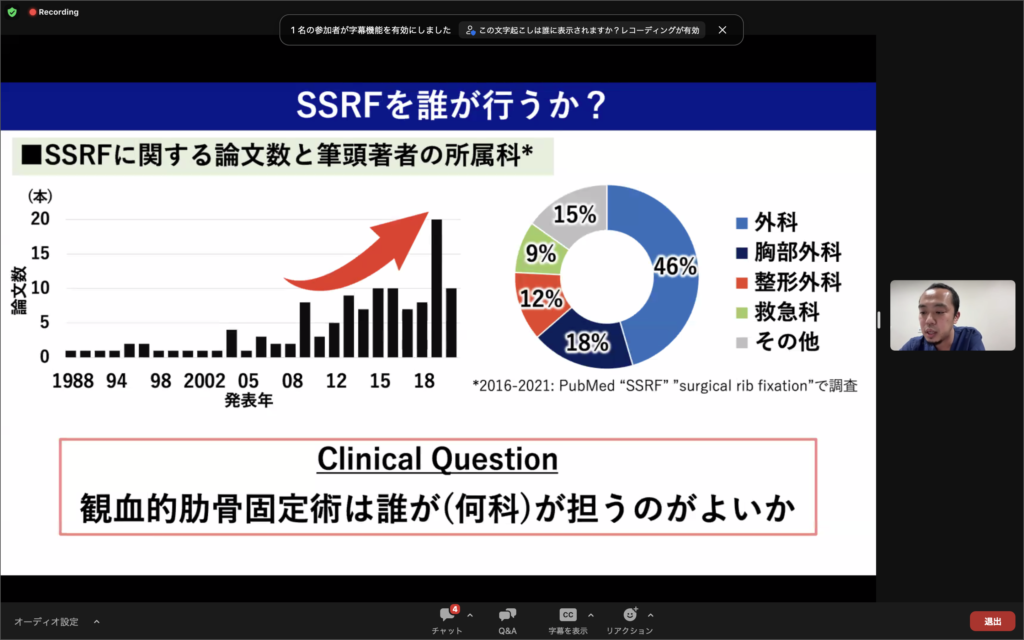This screenshot has height=640, width=1024.
Task: Click the リアクション smiley icon
Action: coord(629,614)
